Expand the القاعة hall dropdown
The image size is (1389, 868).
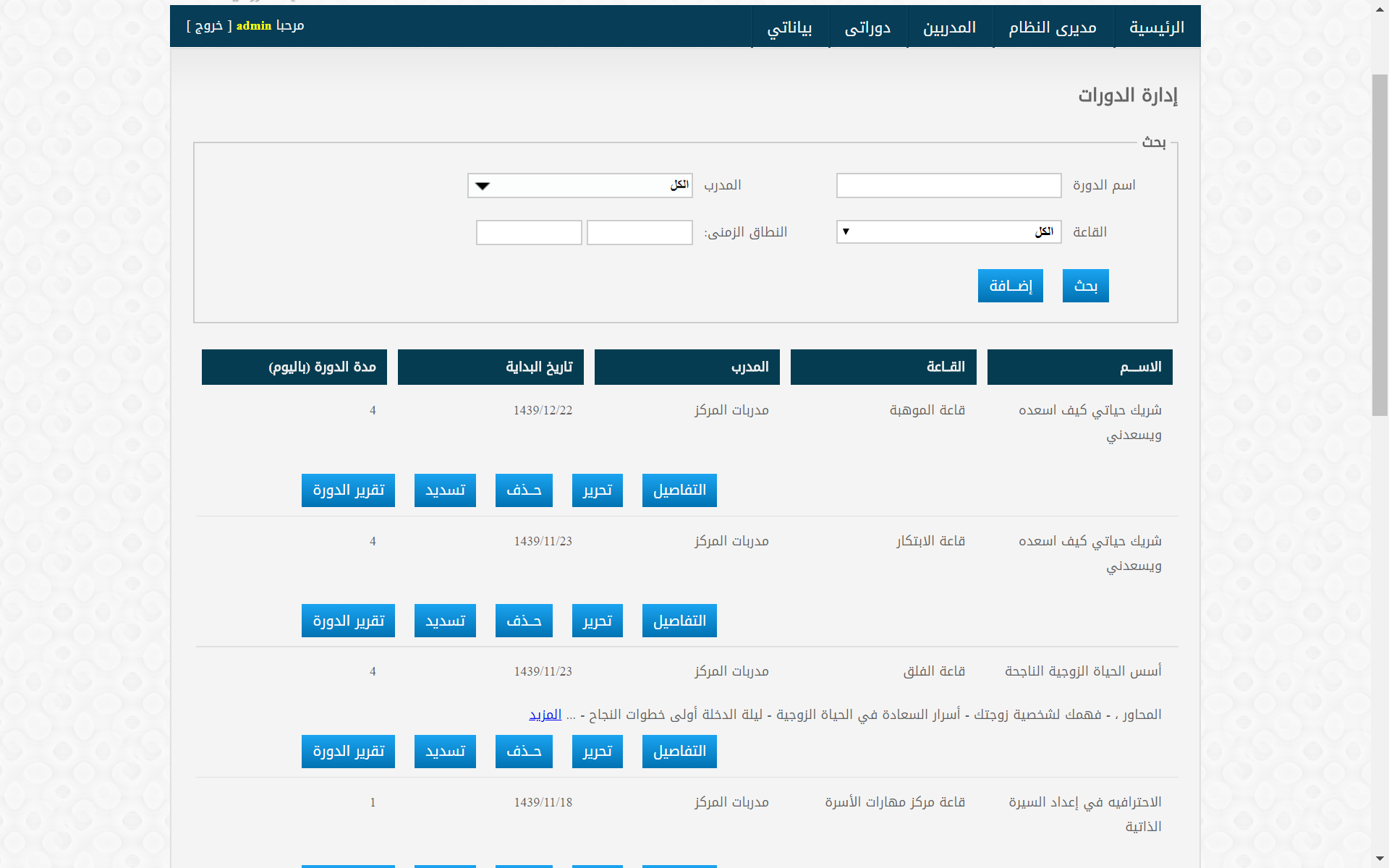point(948,231)
